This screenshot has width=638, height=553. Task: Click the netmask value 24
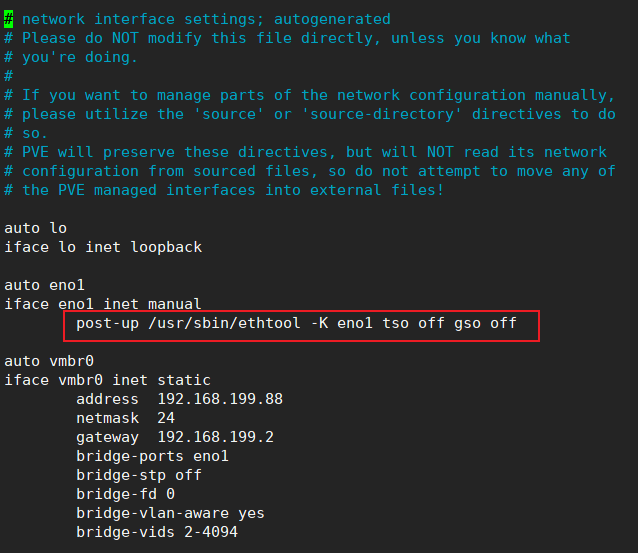(166, 418)
